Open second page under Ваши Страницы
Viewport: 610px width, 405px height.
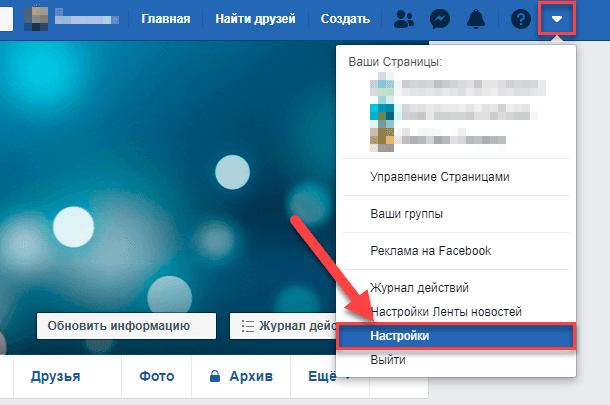[x=454, y=112]
